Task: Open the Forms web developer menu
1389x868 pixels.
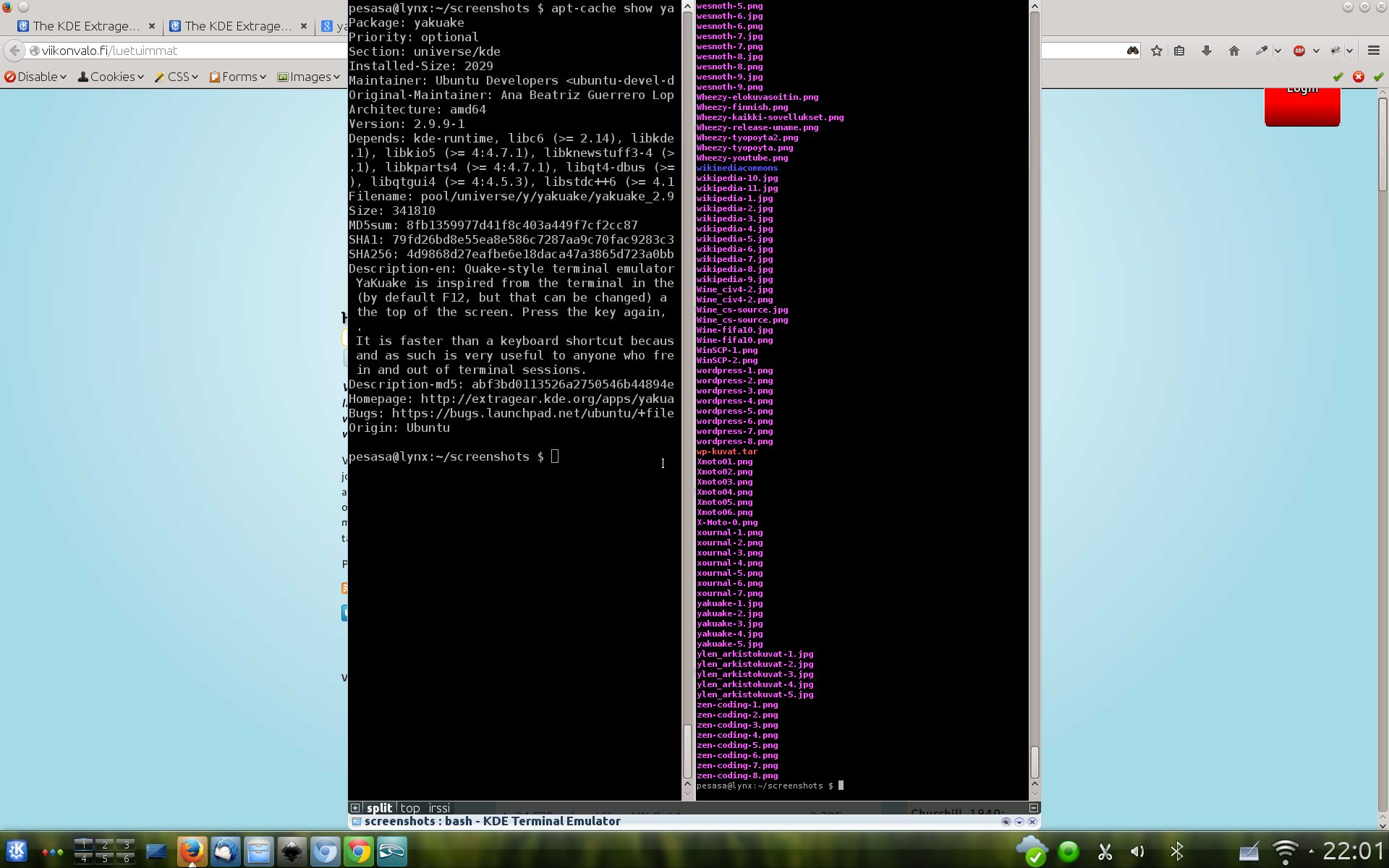Action: point(238,77)
